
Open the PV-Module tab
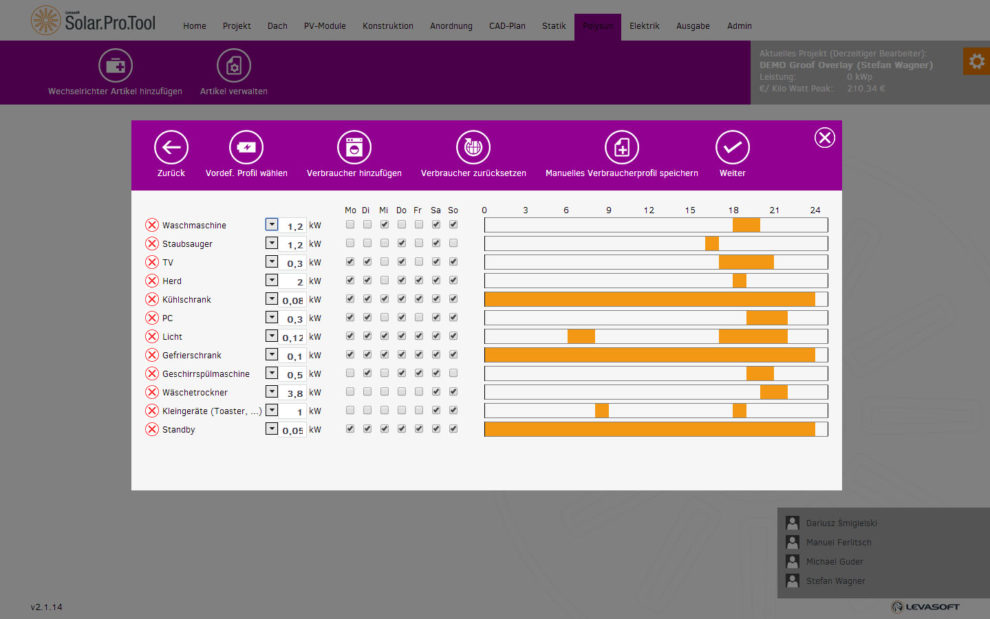(x=324, y=26)
